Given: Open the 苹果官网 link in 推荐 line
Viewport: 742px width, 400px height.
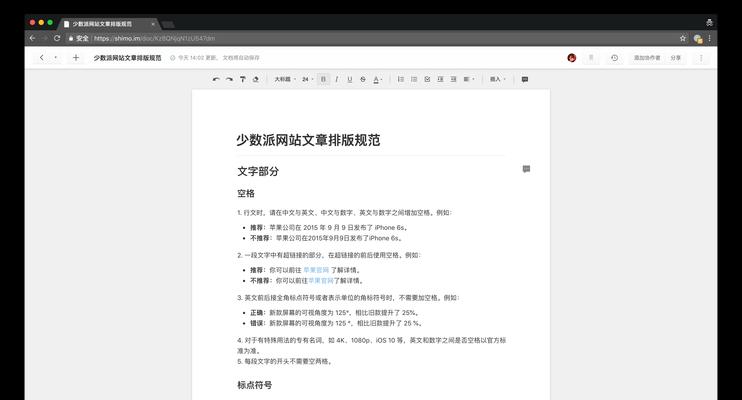Looking at the screenshot, I should pos(316,270).
